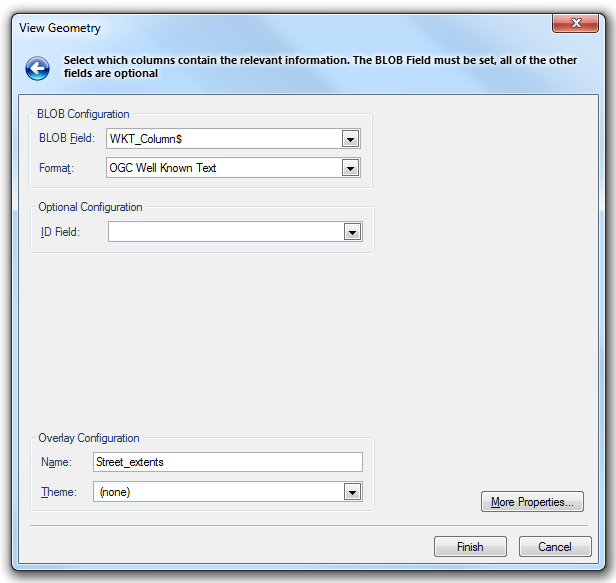Click the Optional Configuration group heading

90,207
